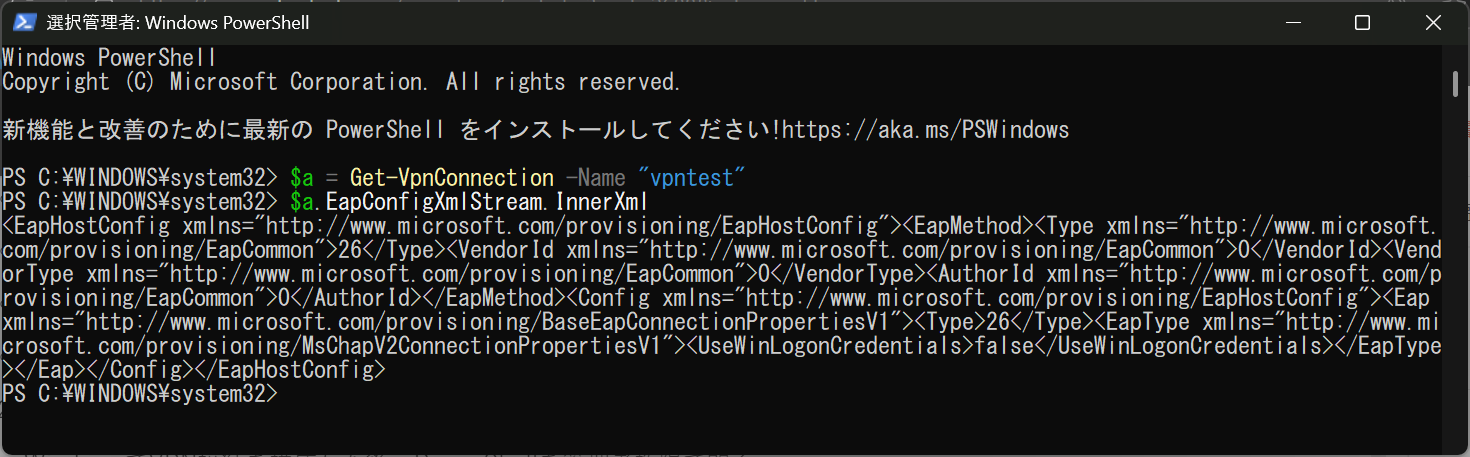The width and height of the screenshot is (1470, 457).
Task: Click the https://aka.ms/PSWindows URL
Action: 927,130
